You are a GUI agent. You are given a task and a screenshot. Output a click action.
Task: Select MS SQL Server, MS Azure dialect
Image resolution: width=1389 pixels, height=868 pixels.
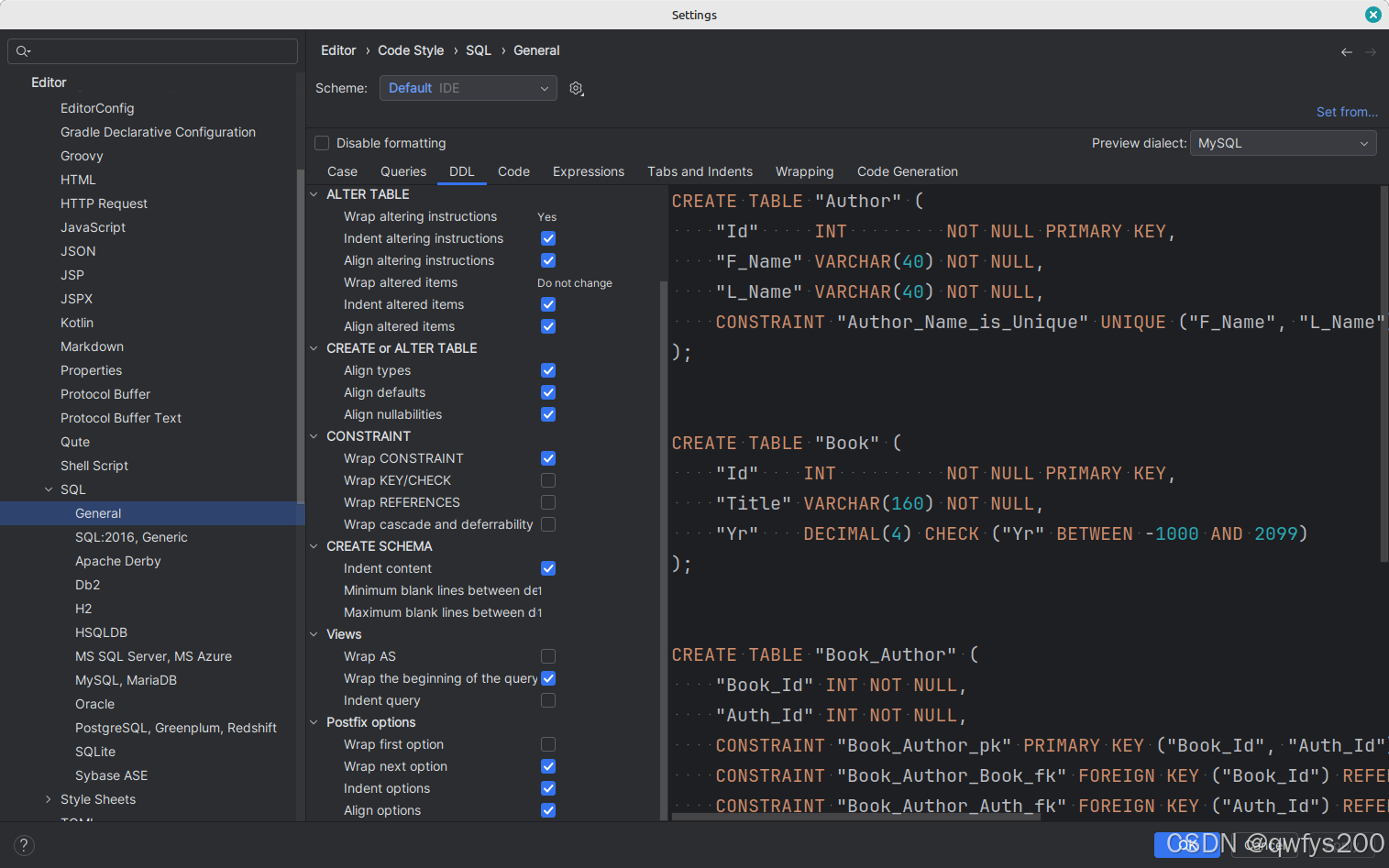point(153,656)
